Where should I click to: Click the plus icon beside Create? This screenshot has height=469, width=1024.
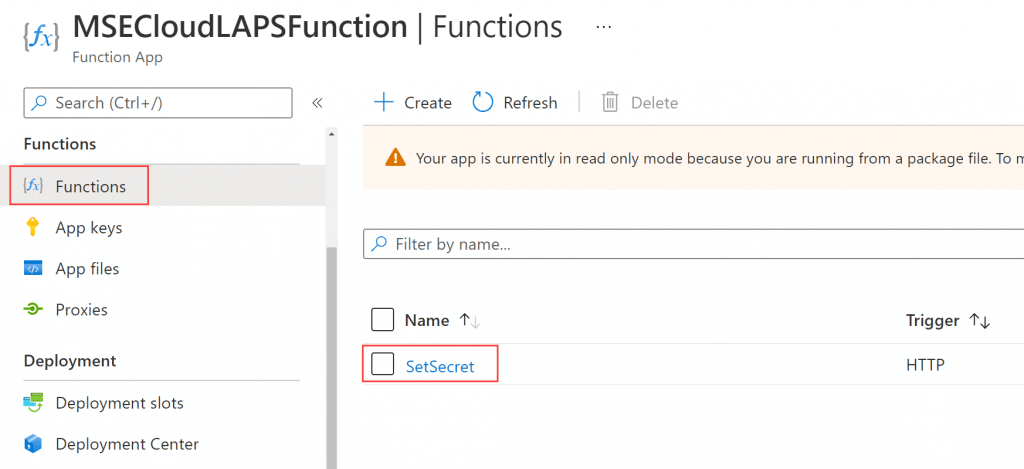(383, 103)
